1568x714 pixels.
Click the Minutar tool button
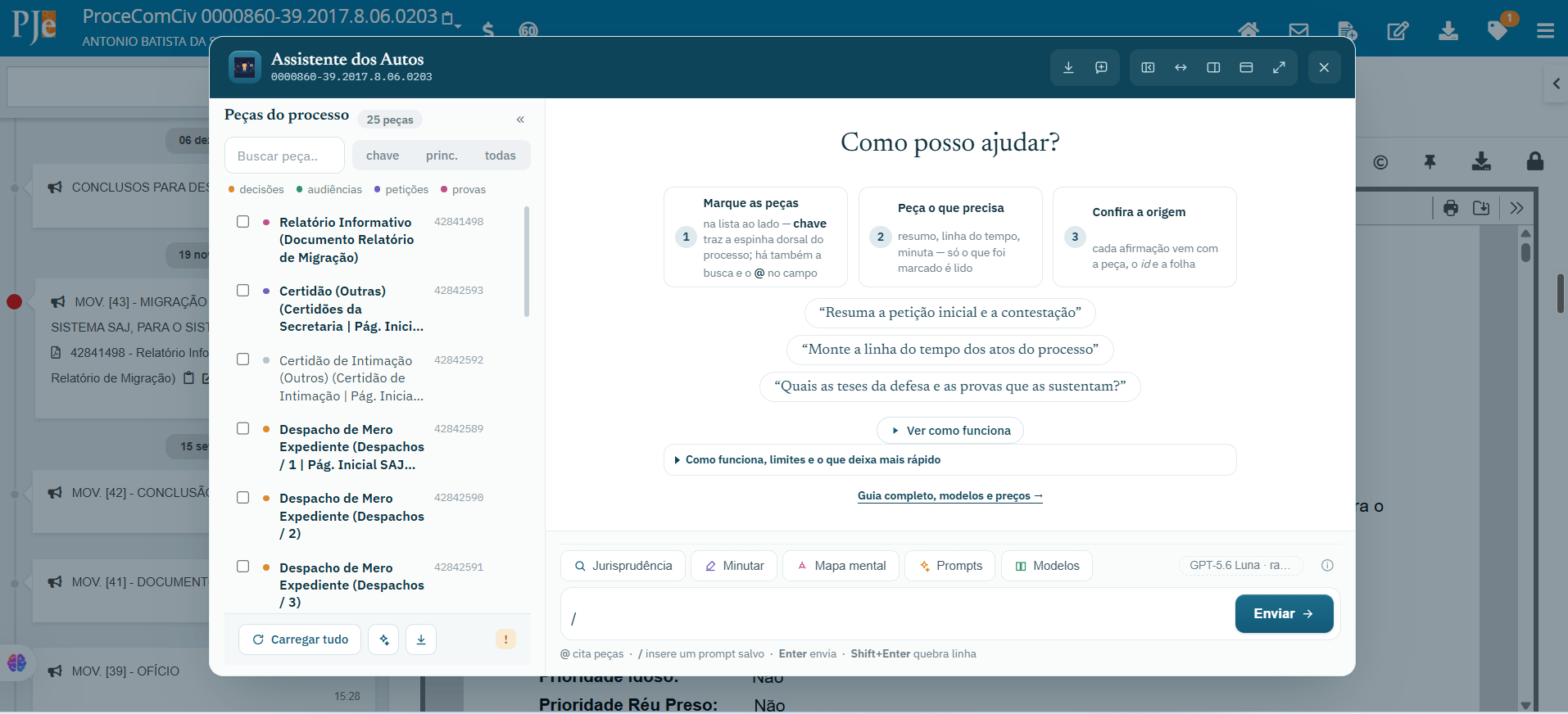pos(734,566)
